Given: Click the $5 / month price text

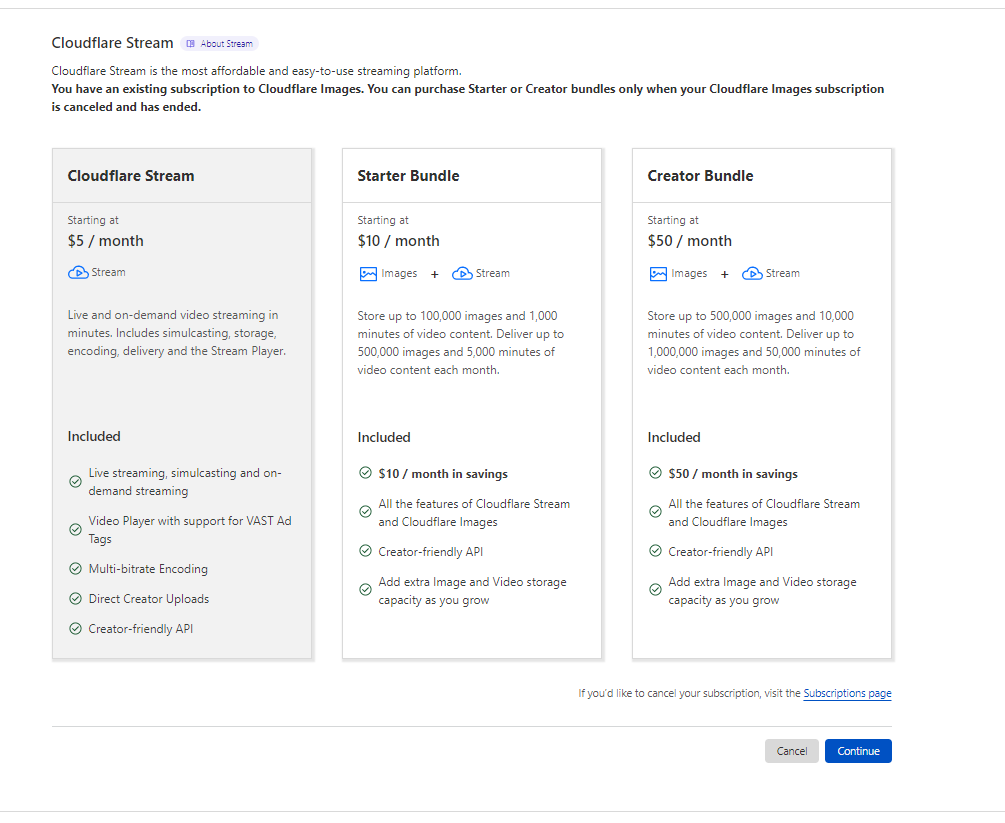Looking at the screenshot, I should 105,241.
